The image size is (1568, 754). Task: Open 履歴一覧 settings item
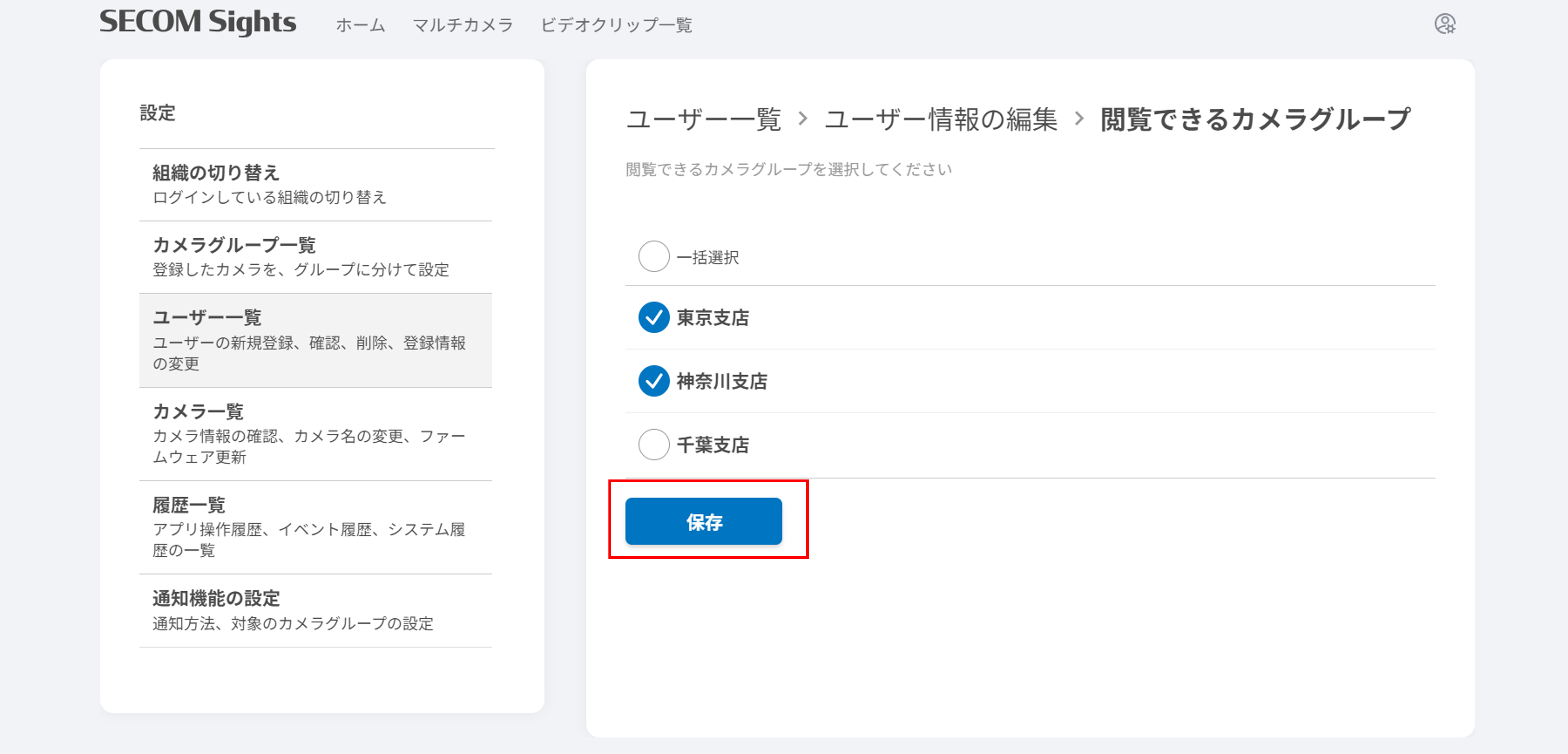[315, 527]
